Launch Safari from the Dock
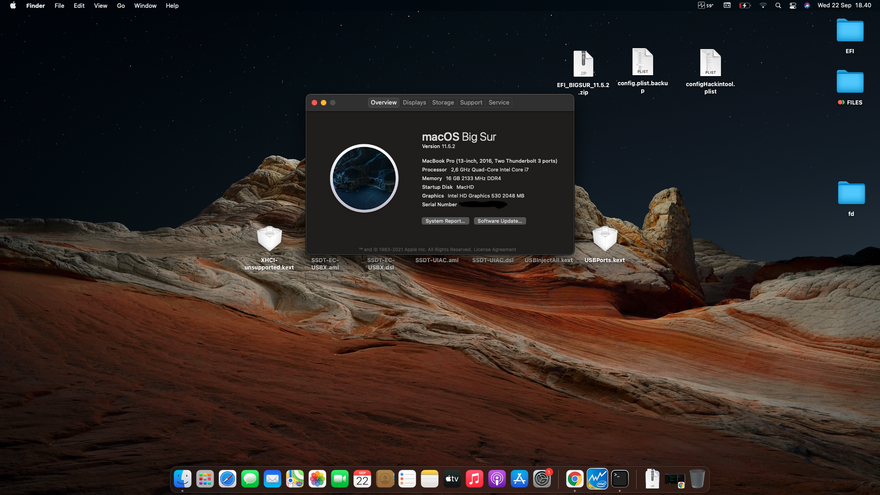The width and height of the screenshot is (880, 495). coord(227,479)
